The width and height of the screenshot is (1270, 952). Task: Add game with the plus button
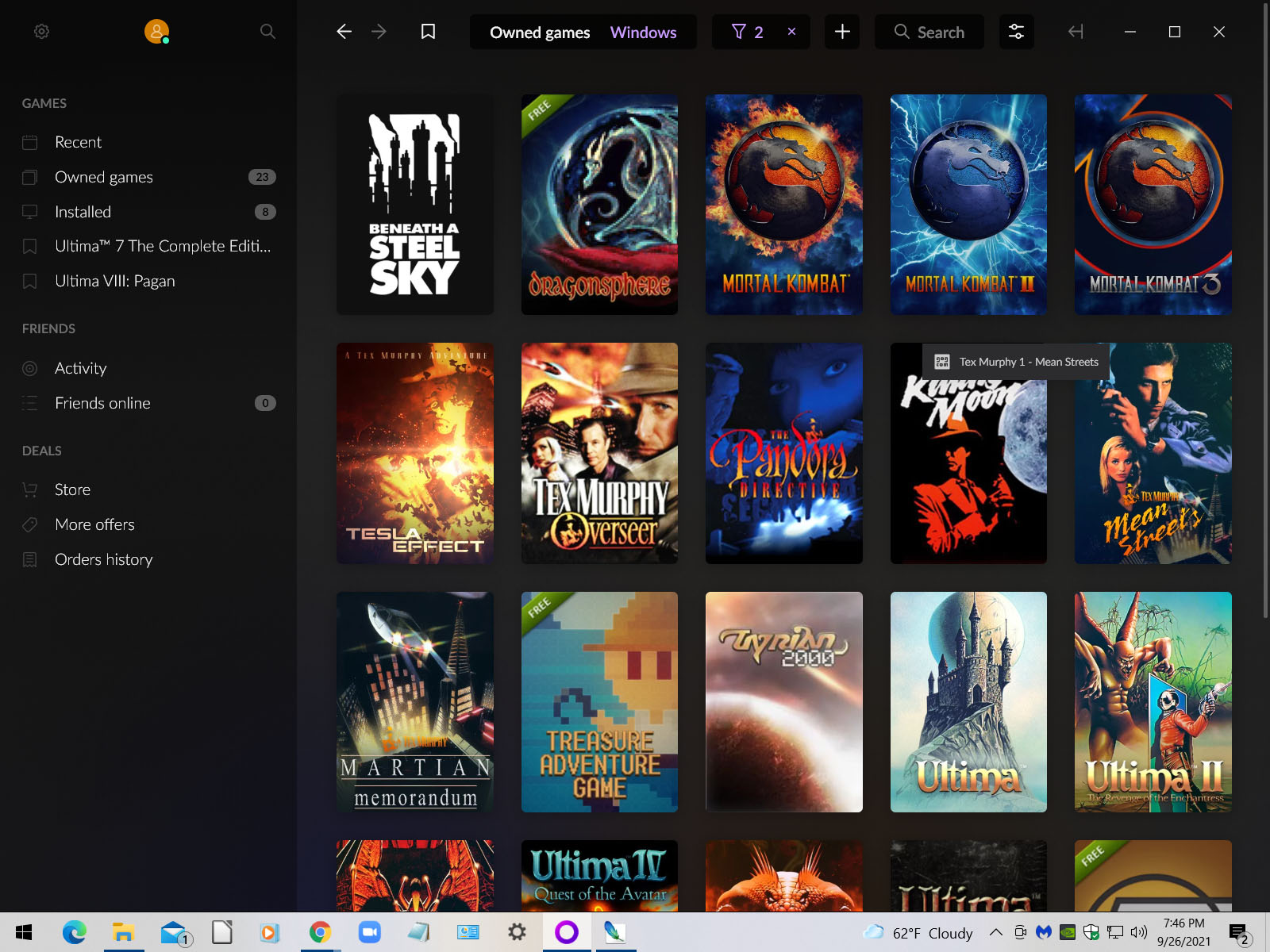(x=842, y=32)
